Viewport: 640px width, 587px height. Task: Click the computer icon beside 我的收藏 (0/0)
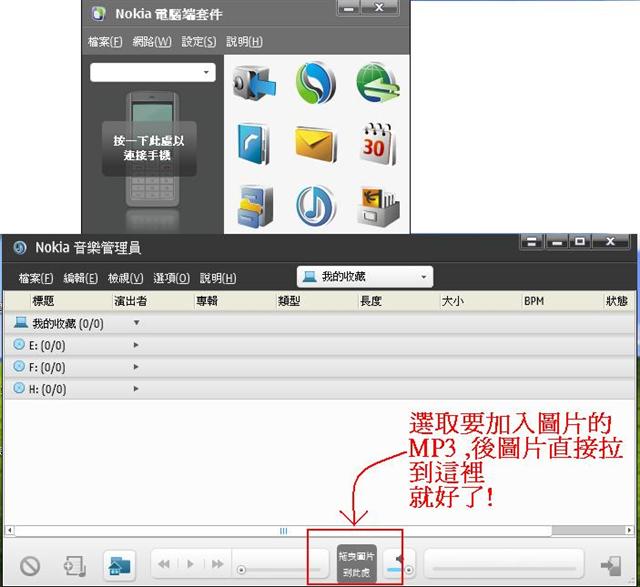click(x=20, y=322)
